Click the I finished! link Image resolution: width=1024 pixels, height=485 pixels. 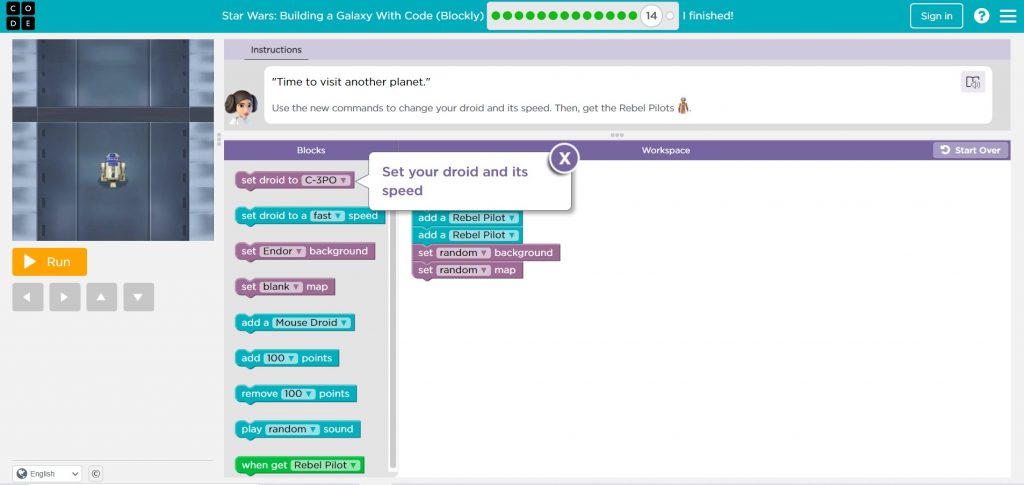tap(708, 16)
